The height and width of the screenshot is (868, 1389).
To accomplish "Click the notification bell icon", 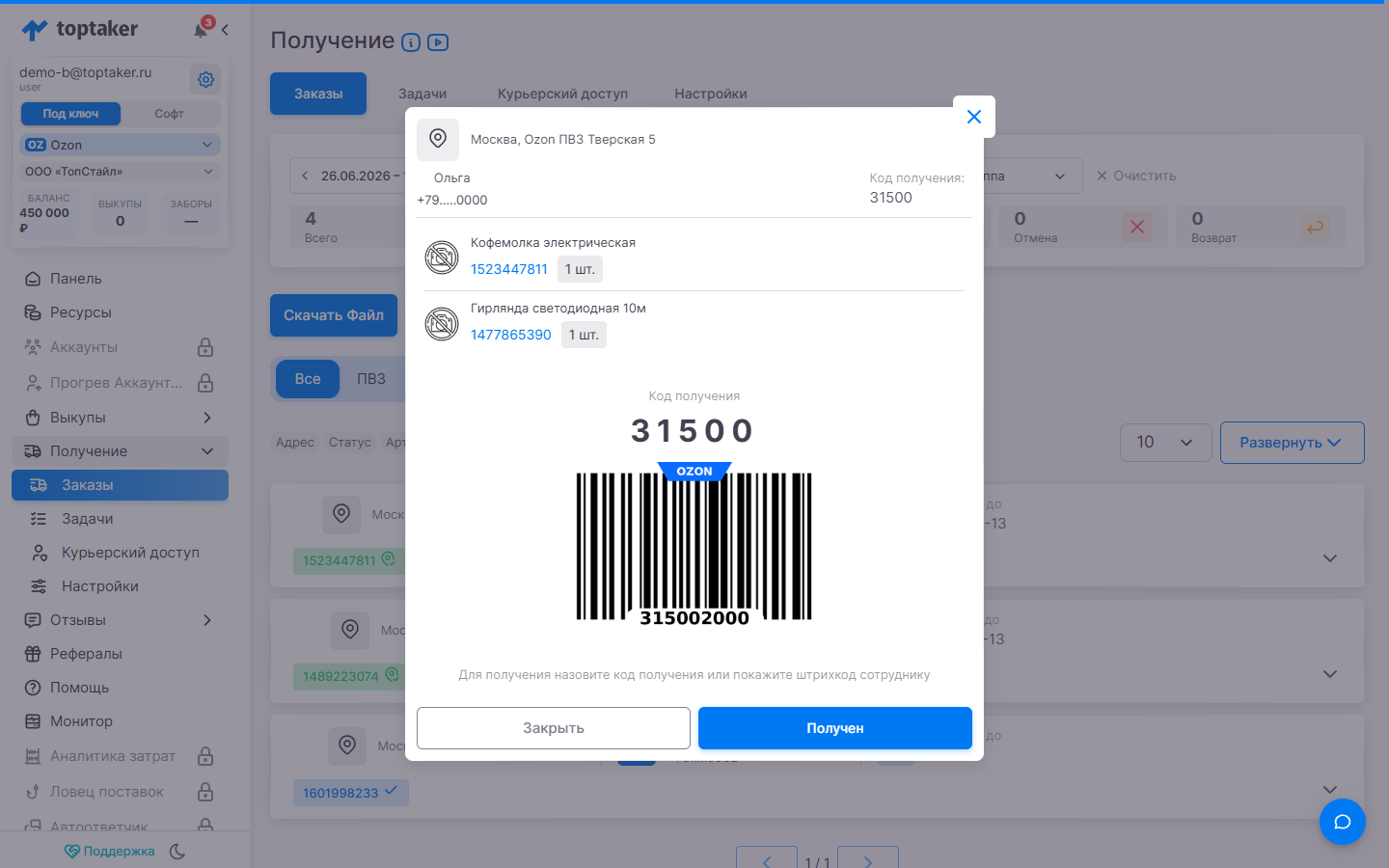I will pos(202,29).
